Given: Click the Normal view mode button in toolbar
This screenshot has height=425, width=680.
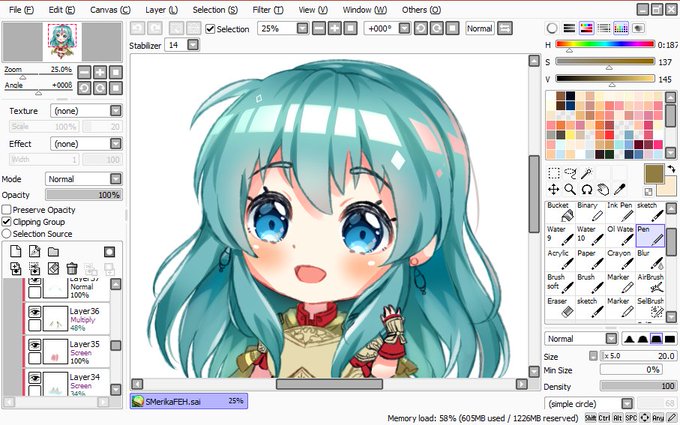Looking at the screenshot, I should pos(480,29).
